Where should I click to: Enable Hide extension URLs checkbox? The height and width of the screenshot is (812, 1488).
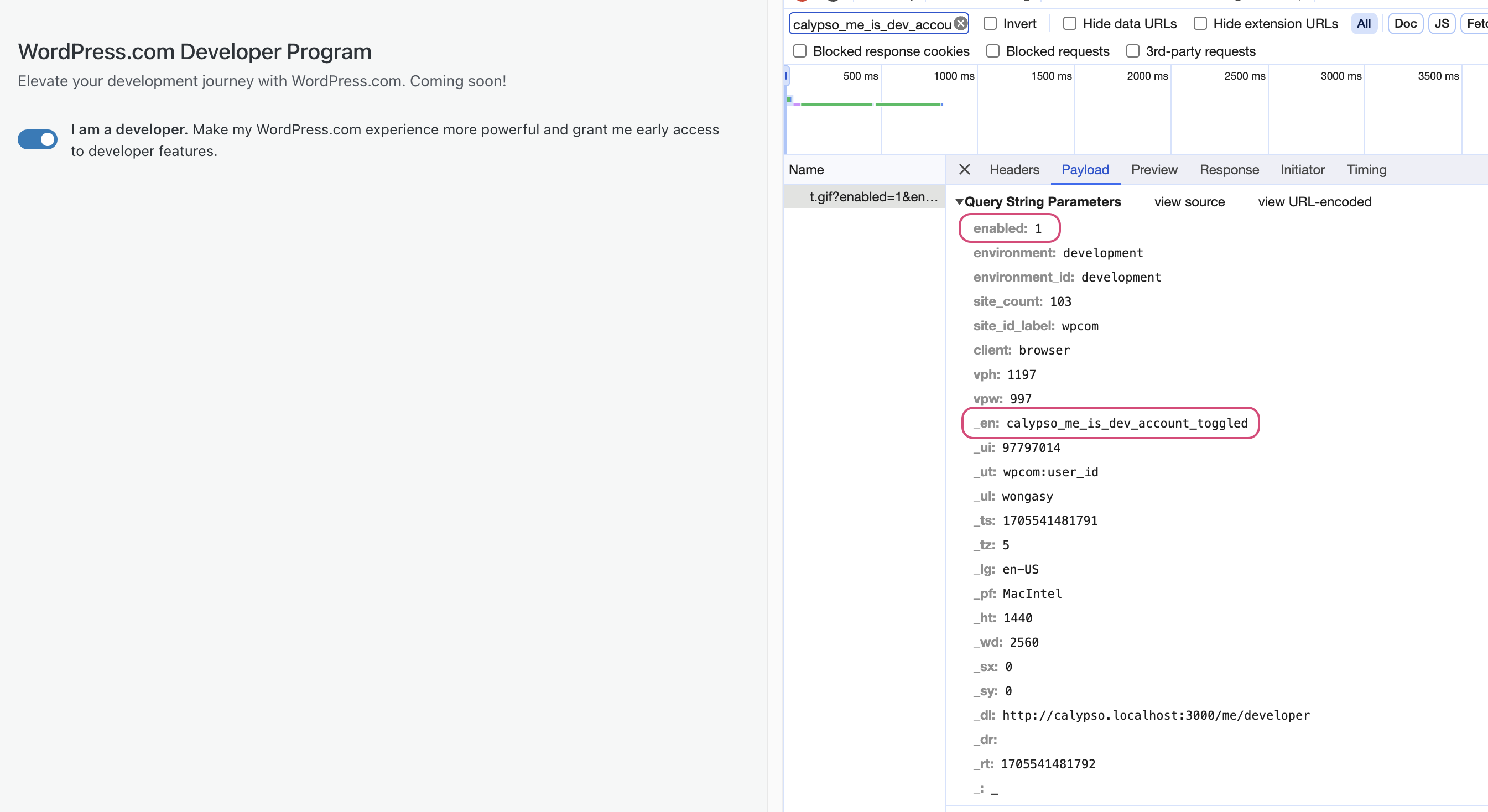click(1200, 24)
